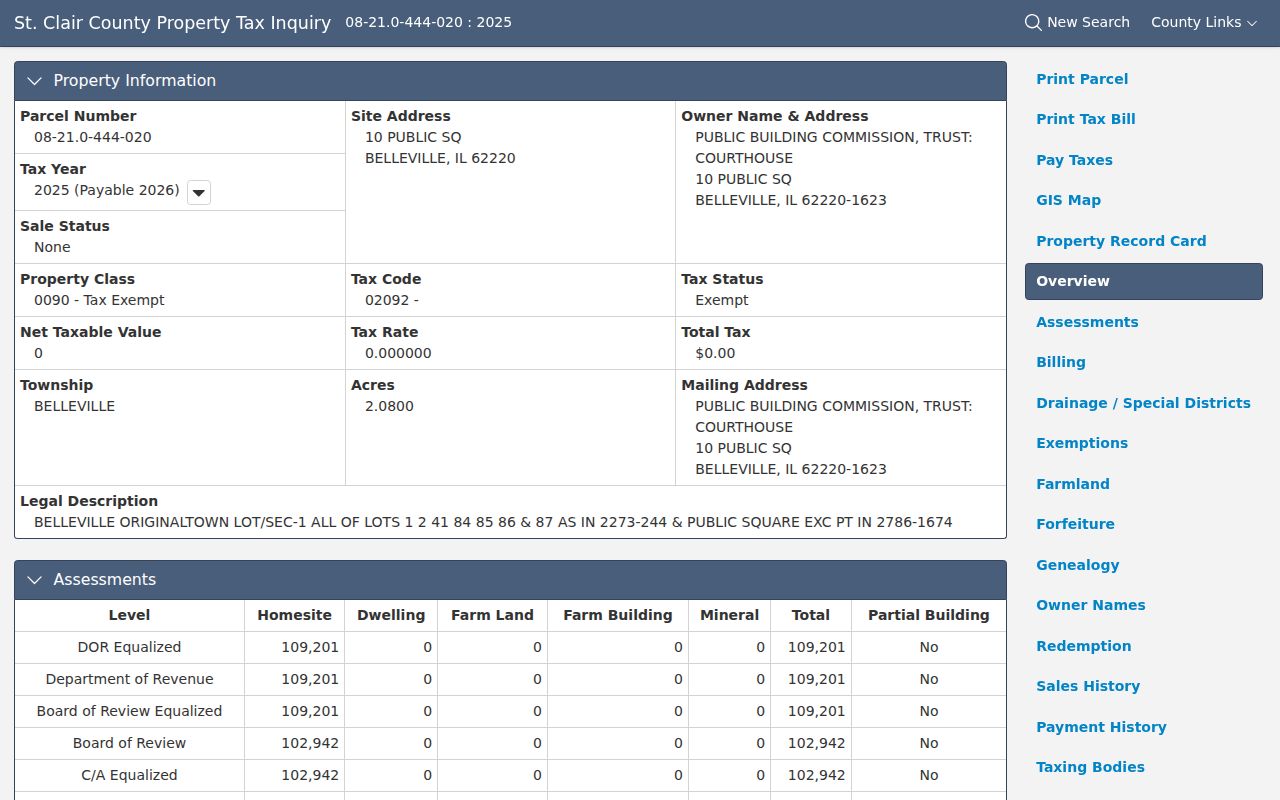Switch to the Assessments sidebar section
1280x800 pixels.
1087,322
